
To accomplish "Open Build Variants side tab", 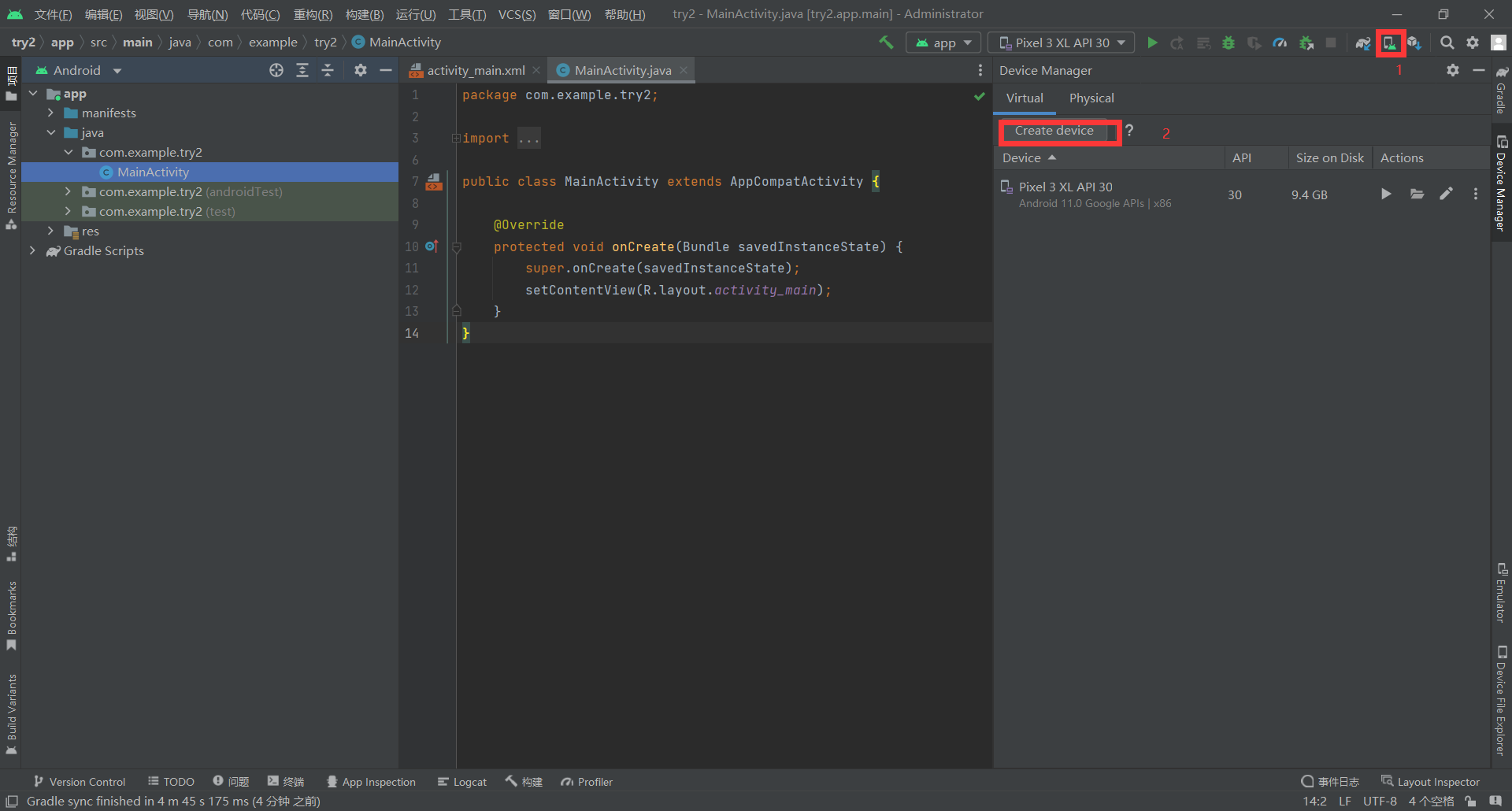I will tap(11, 714).
